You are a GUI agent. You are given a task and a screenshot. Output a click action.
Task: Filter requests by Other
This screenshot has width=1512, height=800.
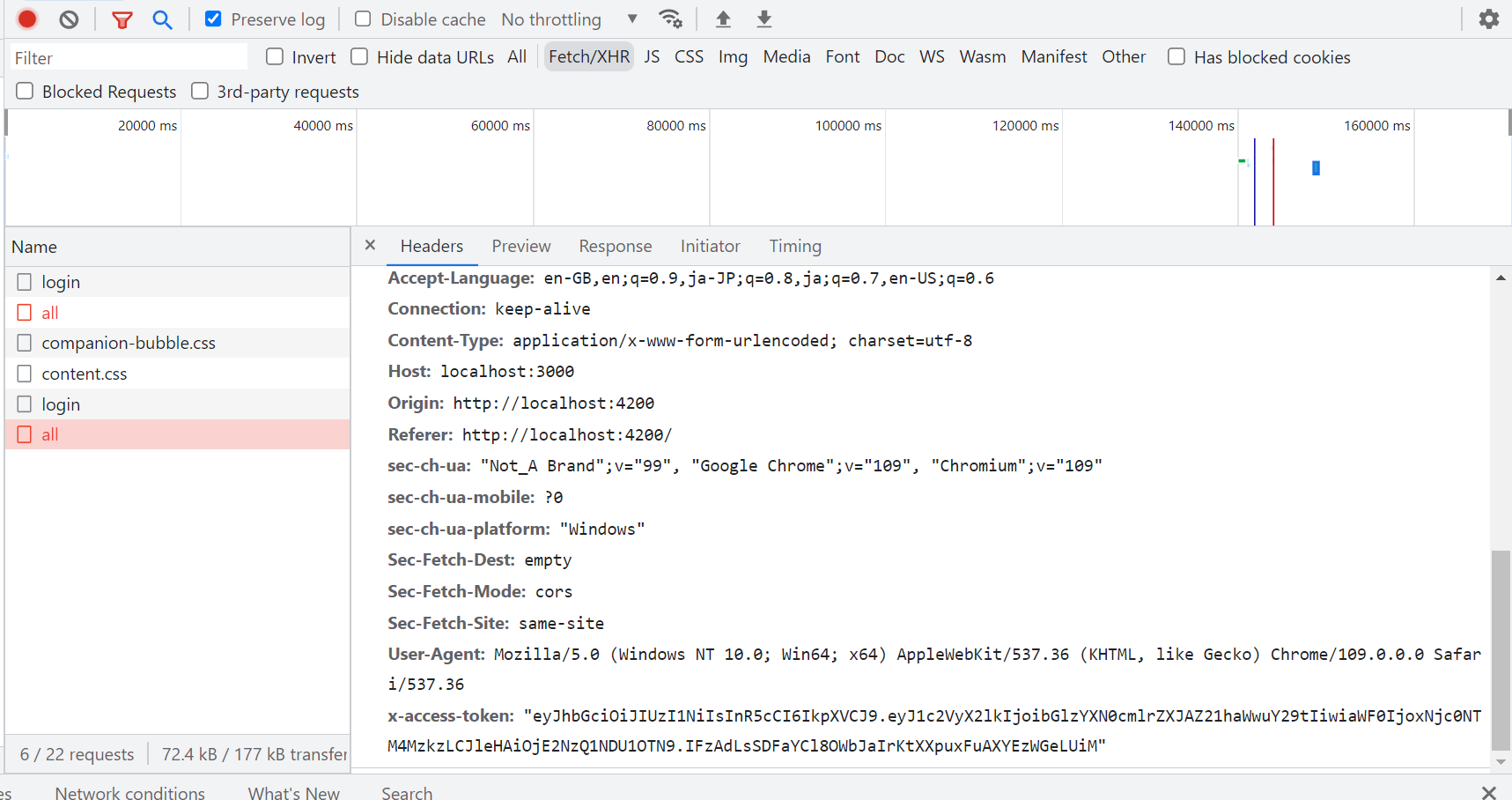tap(1124, 56)
